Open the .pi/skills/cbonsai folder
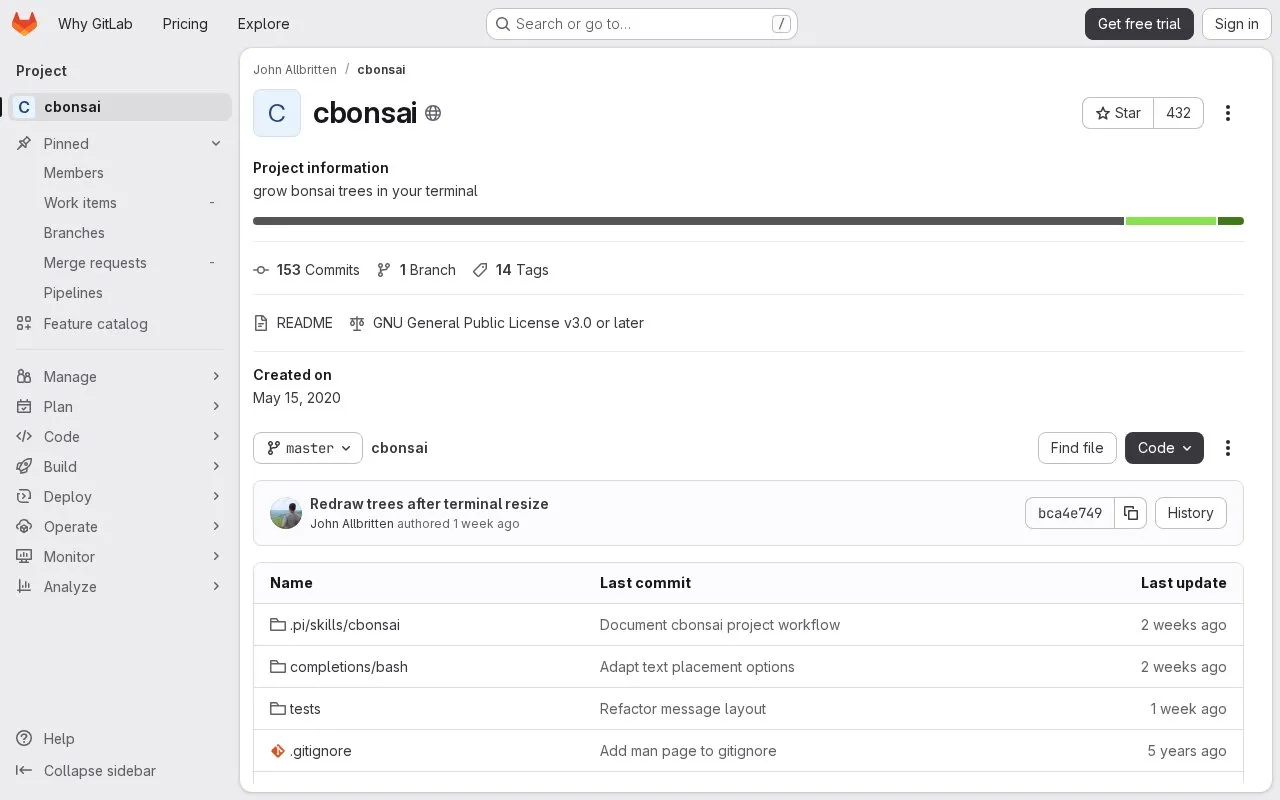Image resolution: width=1280 pixels, height=800 pixels. [x=345, y=625]
